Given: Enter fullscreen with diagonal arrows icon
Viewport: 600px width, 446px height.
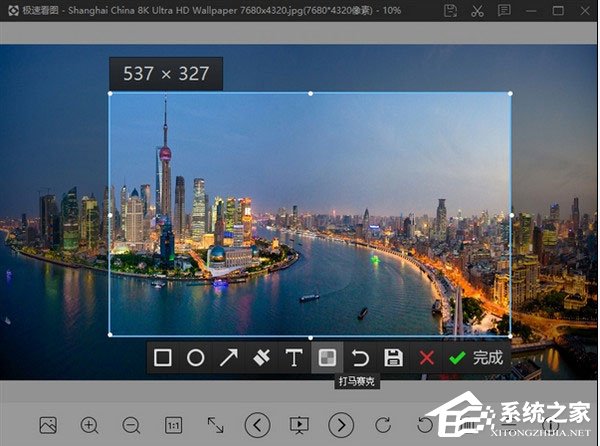Looking at the screenshot, I should click(x=215, y=425).
